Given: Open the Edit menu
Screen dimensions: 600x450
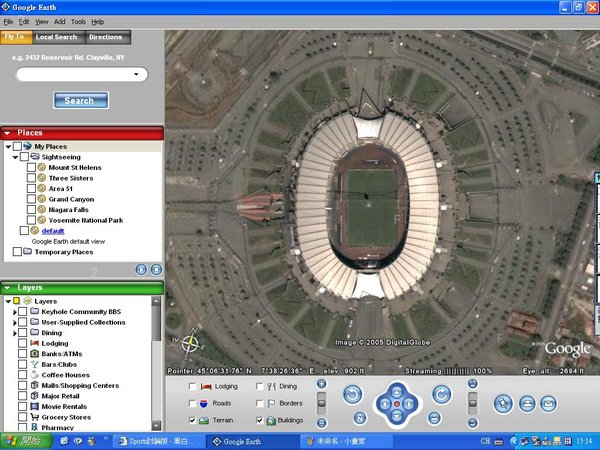Looking at the screenshot, I should pos(24,22).
